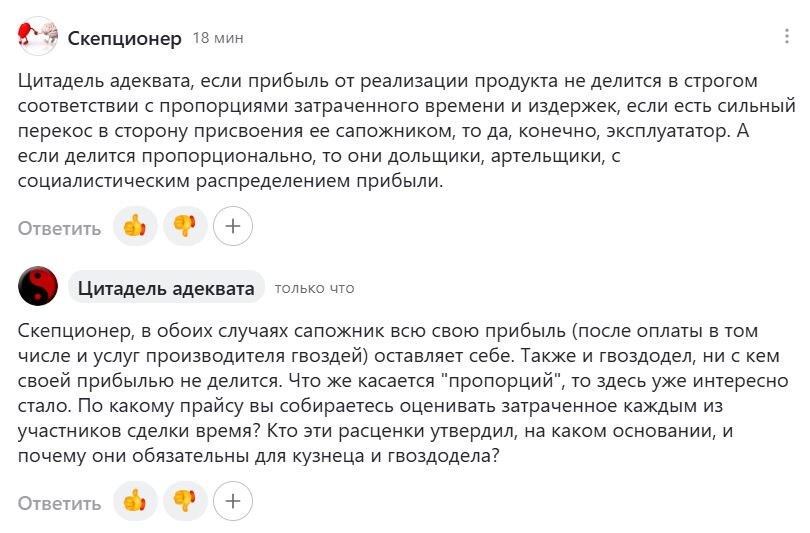
Task: Click the 18 мин timestamp
Action: (218, 38)
